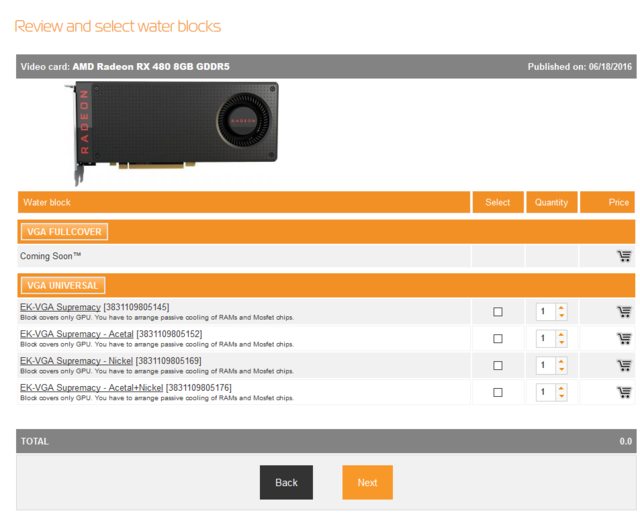
Task: Click the cart icon for EK-VGA Supremacy - Acetal
Action: 624,338
